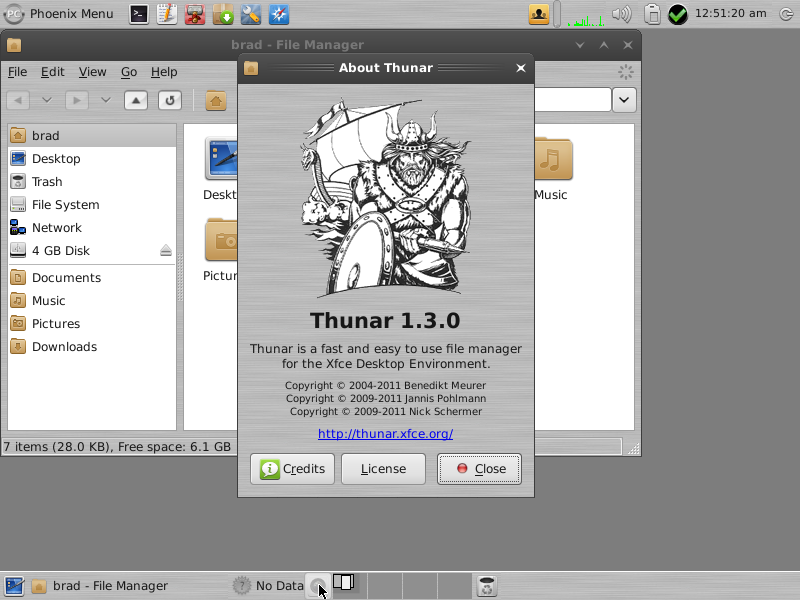This screenshot has height=600, width=800.
Task: Open the thunar.xfce.org link
Action: 385,434
